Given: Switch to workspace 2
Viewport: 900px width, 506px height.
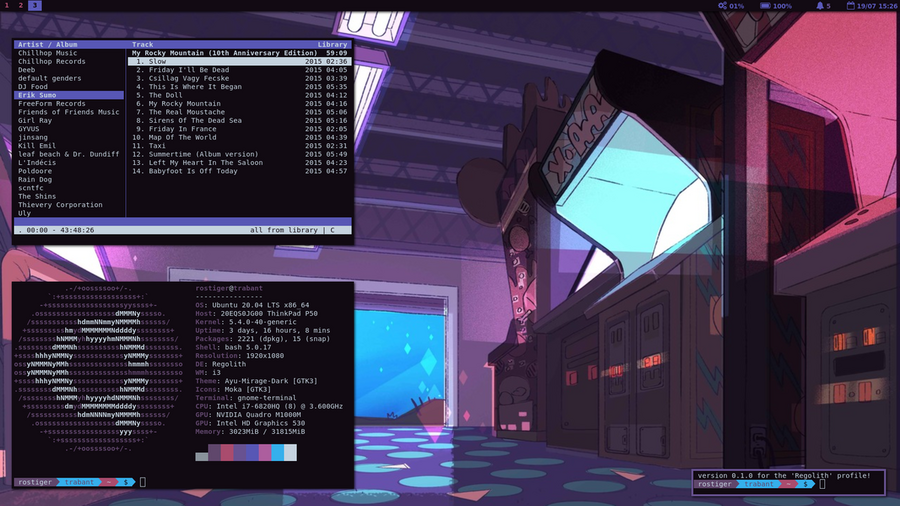Looking at the screenshot, I should [20, 6].
